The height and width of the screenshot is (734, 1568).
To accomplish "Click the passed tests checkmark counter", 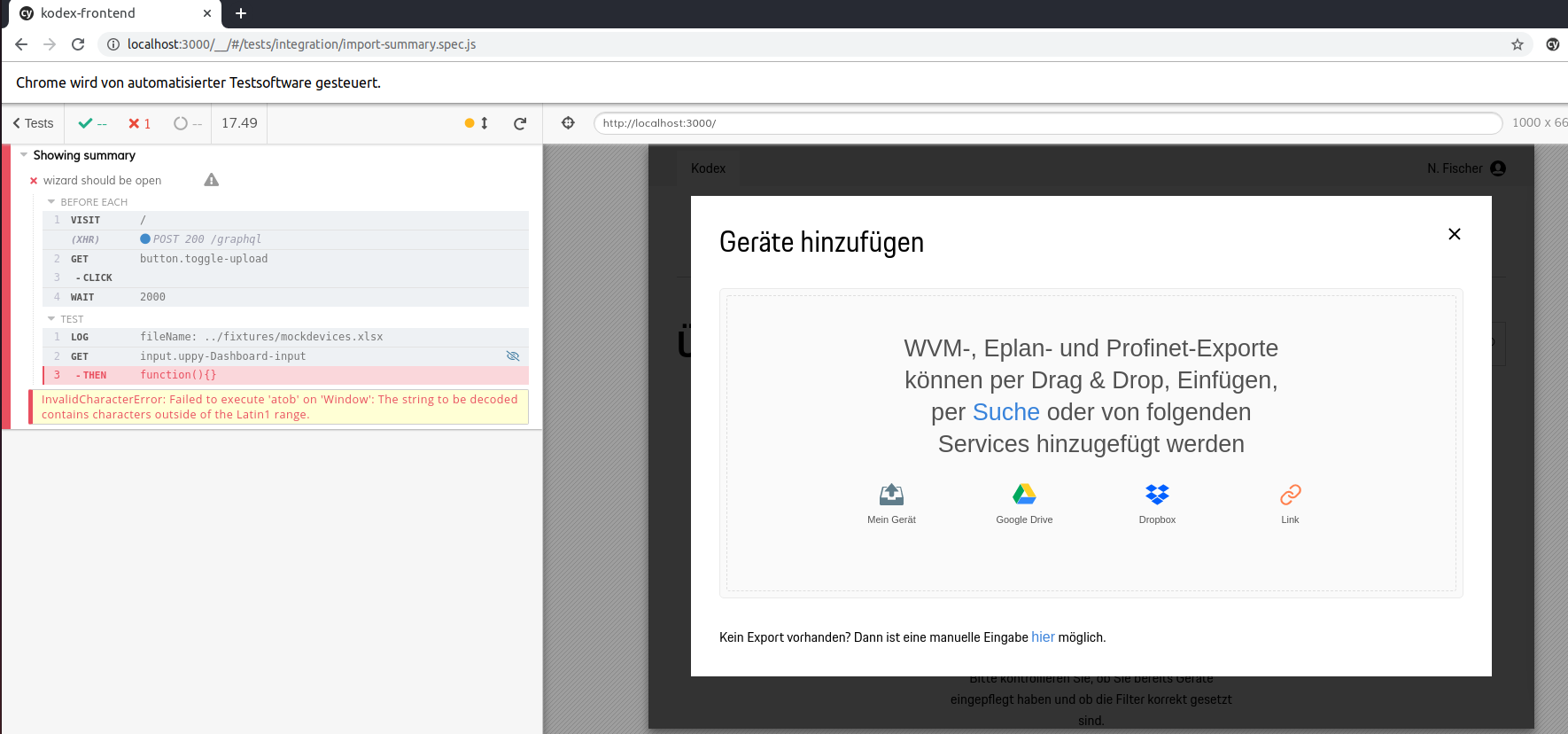I will (92, 123).
